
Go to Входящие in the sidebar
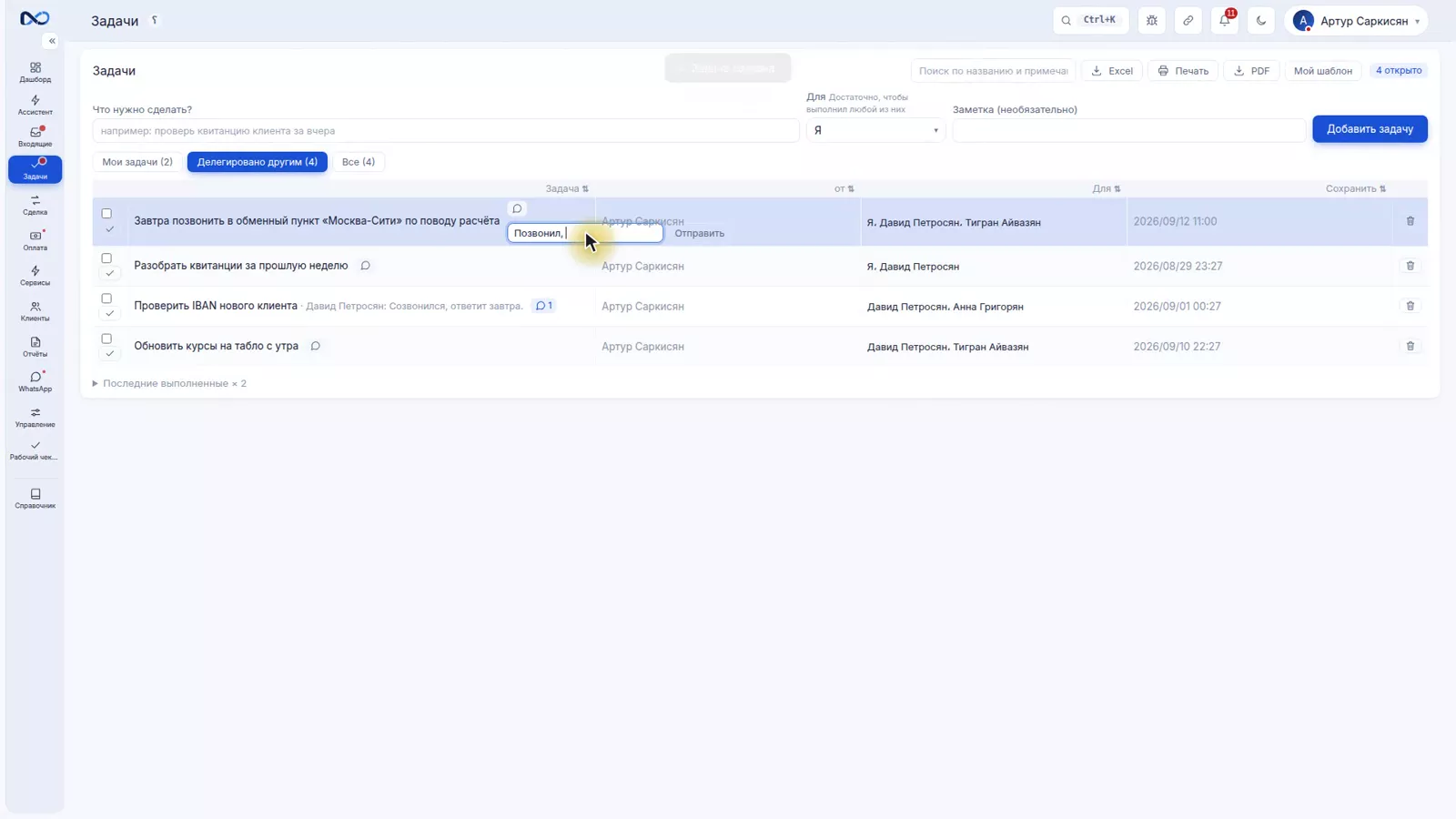pos(35,137)
